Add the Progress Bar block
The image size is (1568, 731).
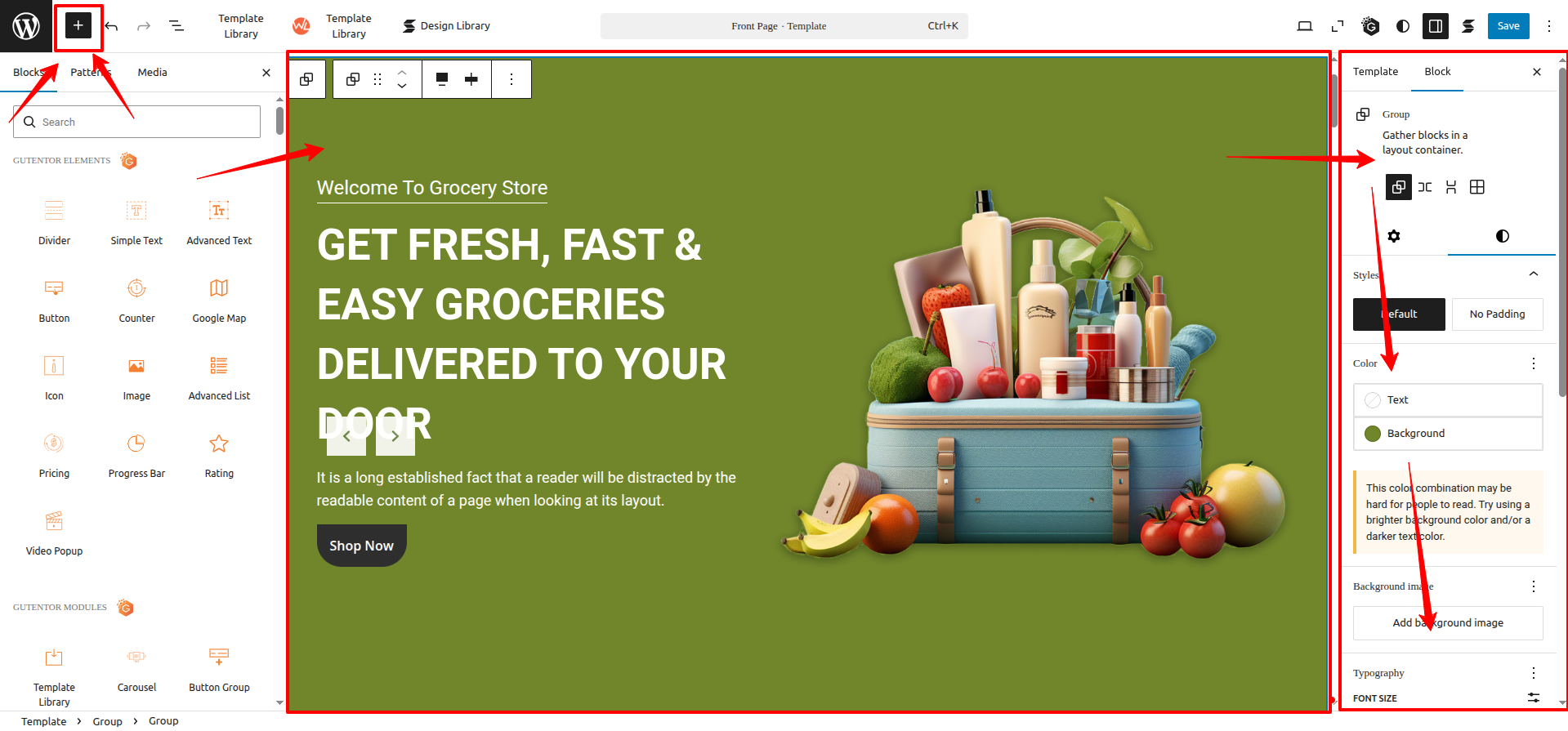click(136, 455)
